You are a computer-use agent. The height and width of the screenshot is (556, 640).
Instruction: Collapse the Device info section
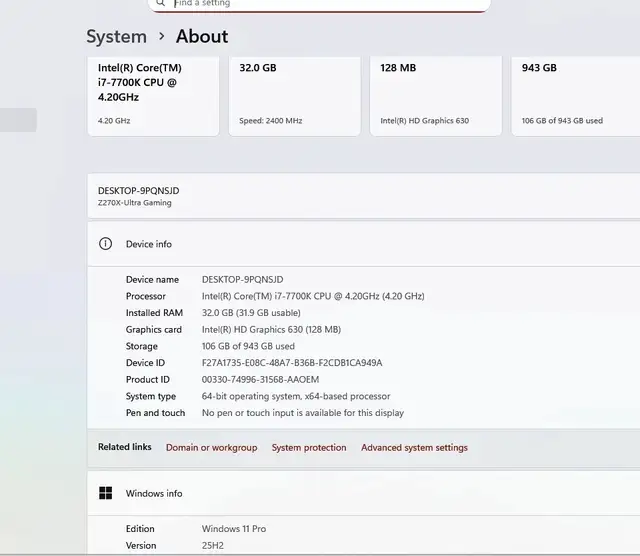[x=364, y=244]
